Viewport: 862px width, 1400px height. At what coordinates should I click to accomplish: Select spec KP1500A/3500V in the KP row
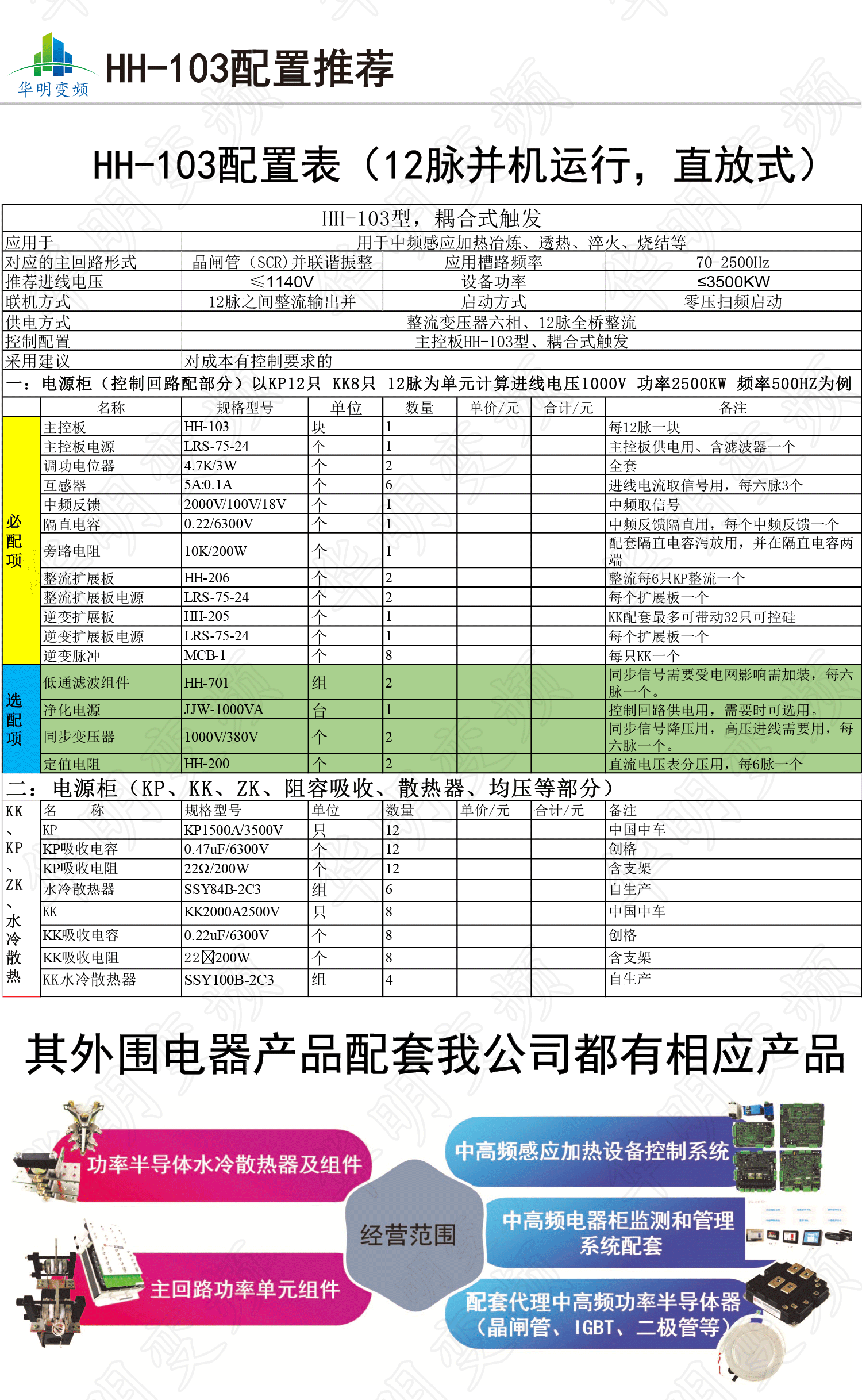pyautogui.click(x=234, y=830)
